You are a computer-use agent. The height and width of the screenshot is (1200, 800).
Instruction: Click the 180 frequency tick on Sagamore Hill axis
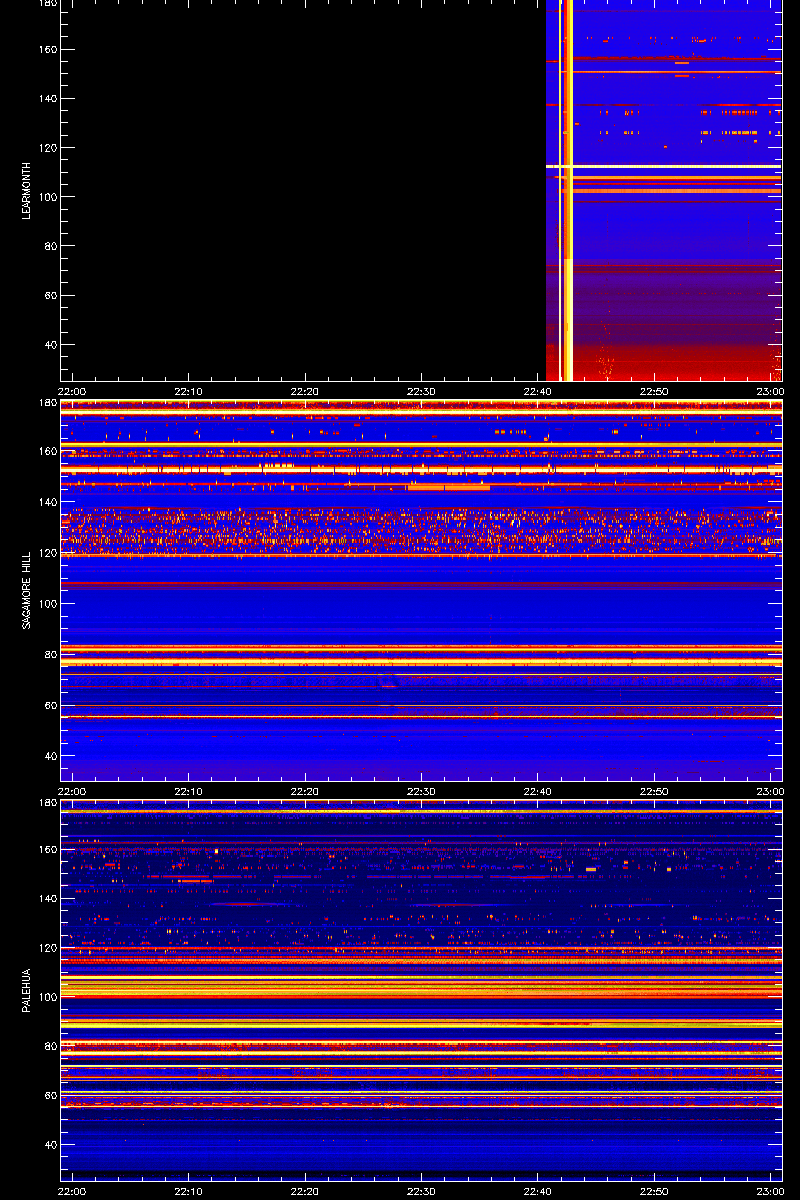click(x=48, y=403)
